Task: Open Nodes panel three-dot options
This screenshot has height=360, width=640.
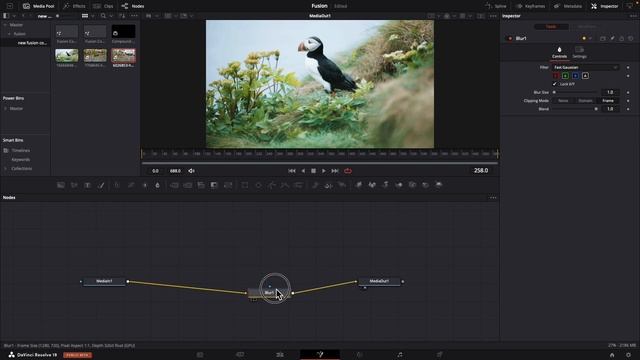Action: click(x=493, y=198)
